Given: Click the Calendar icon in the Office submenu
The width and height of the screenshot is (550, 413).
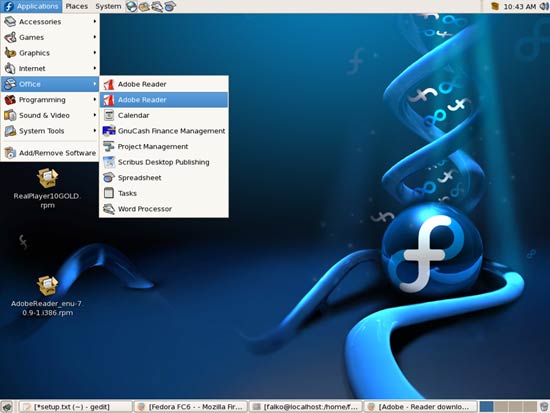Looking at the screenshot, I should (109, 115).
